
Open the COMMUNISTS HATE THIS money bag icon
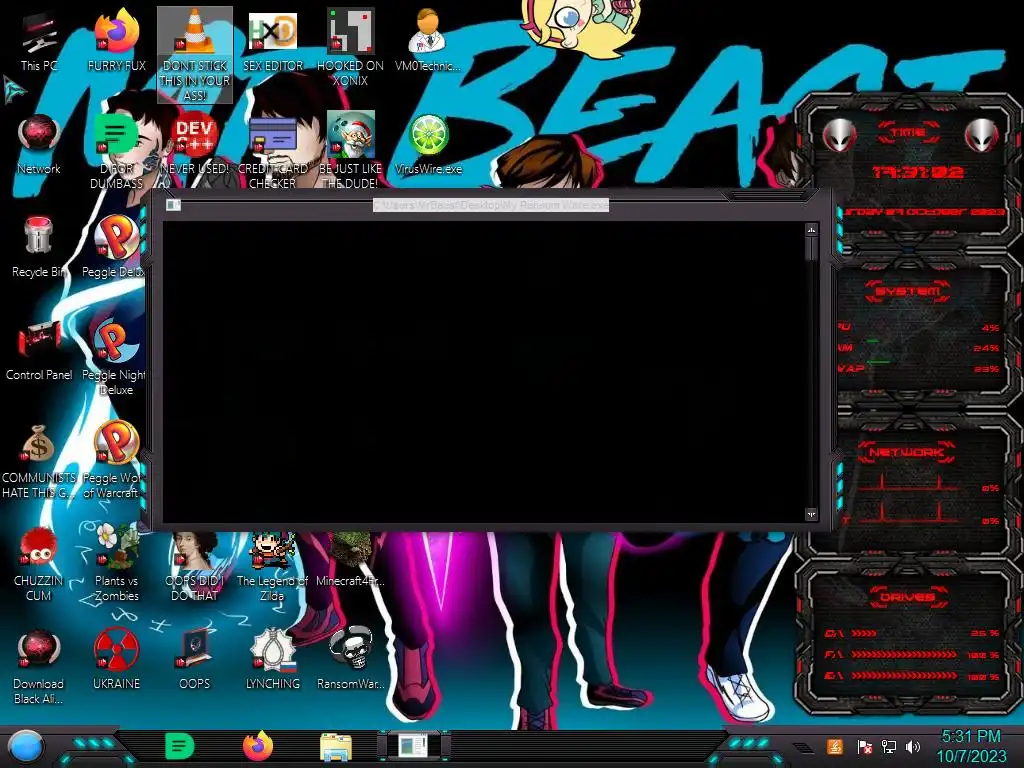point(39,460)
